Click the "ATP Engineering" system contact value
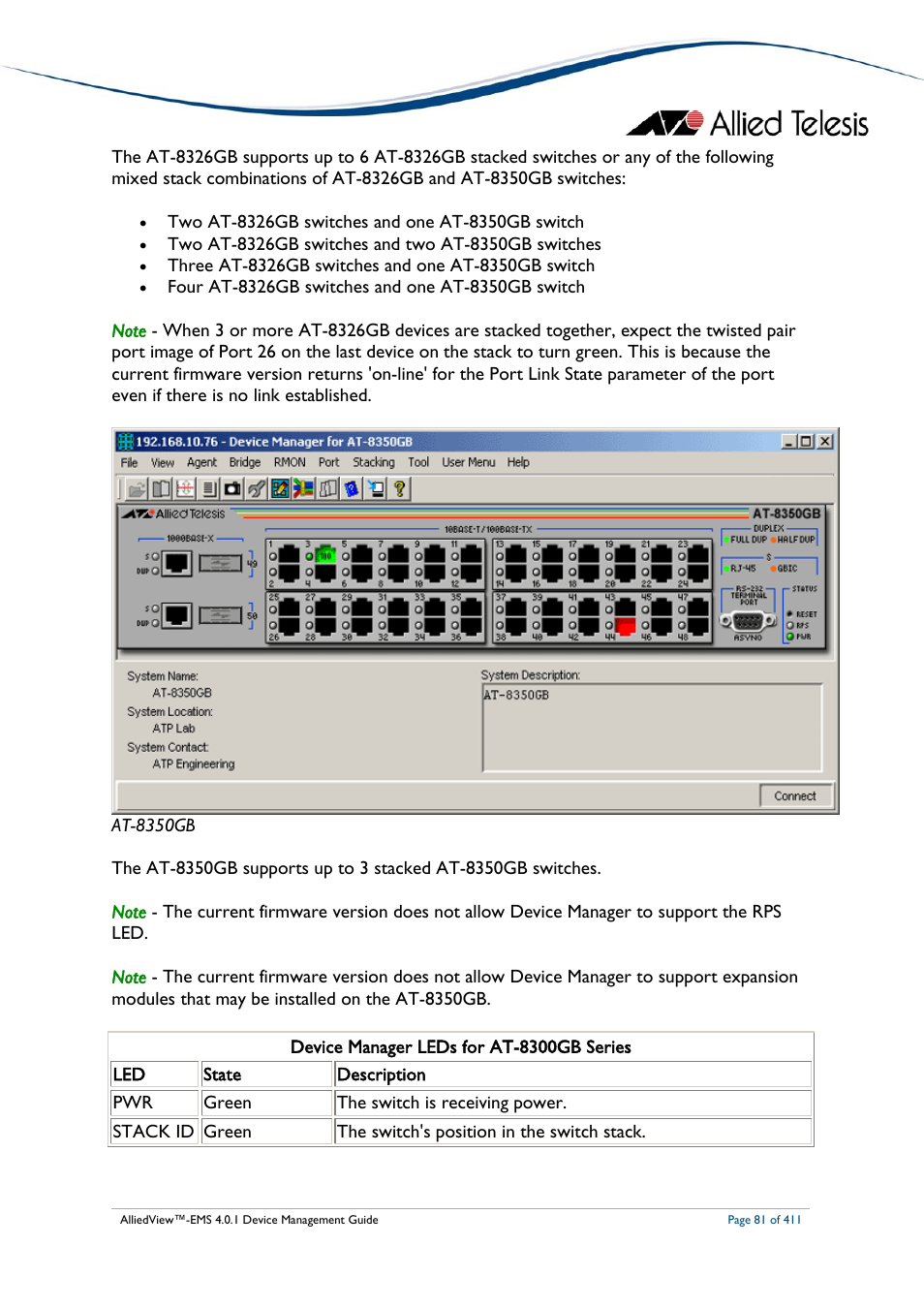This screenshot has height=1308, width=924. (x=194, y=764)
